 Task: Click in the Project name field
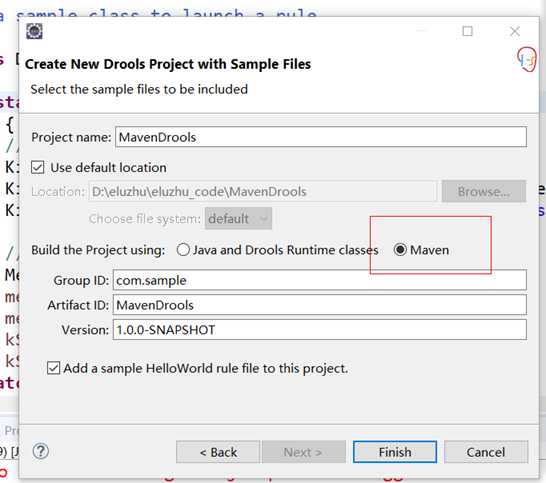tap(321, 137)
